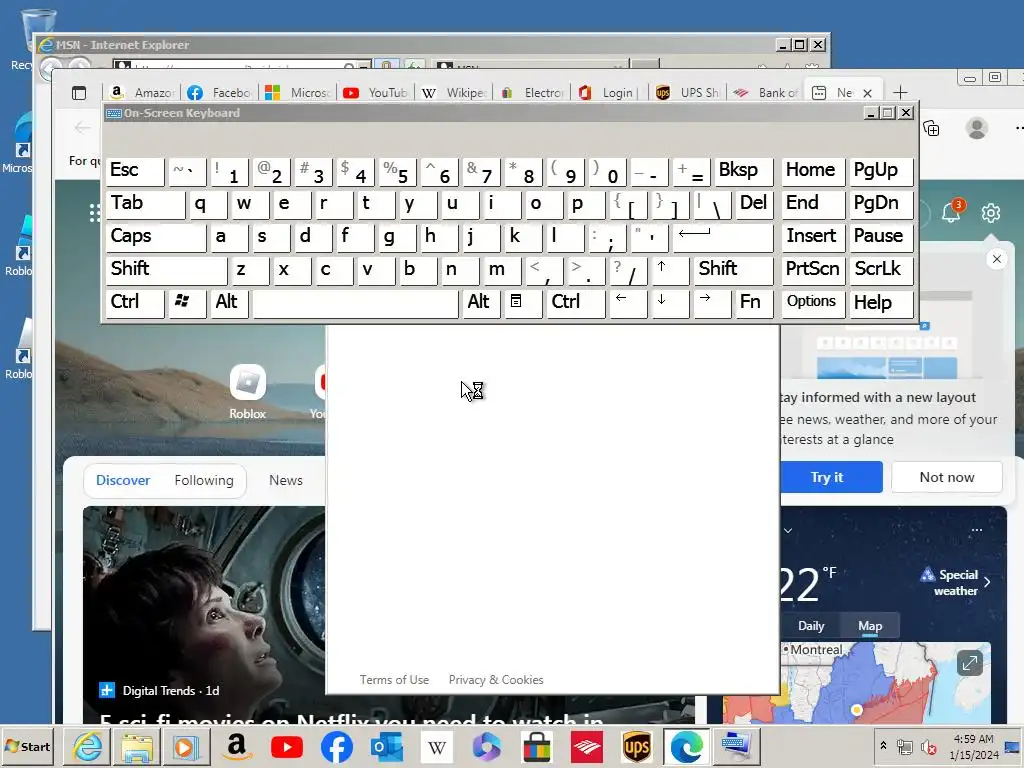Click Help key on On-Screen Keyboard
Screen dimensions: 1024x768
[880, 302]
